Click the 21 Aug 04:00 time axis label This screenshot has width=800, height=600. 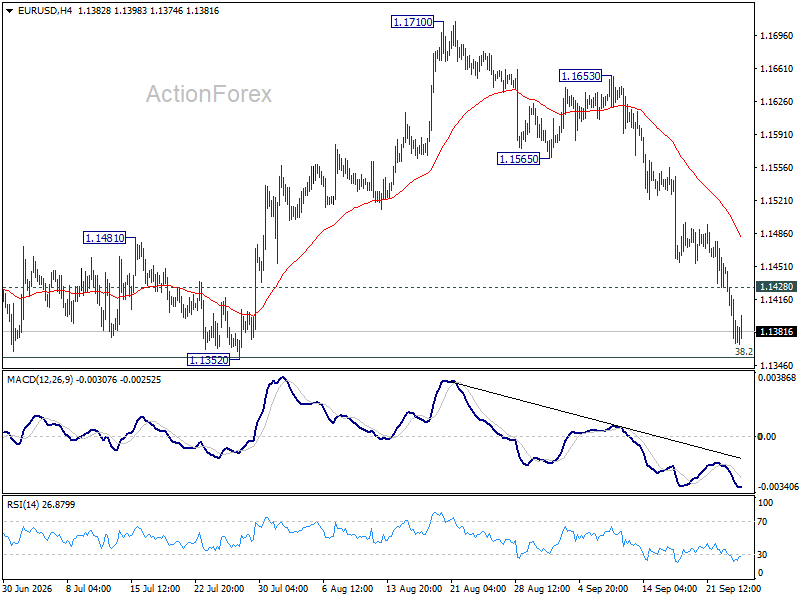click(478, 588)
